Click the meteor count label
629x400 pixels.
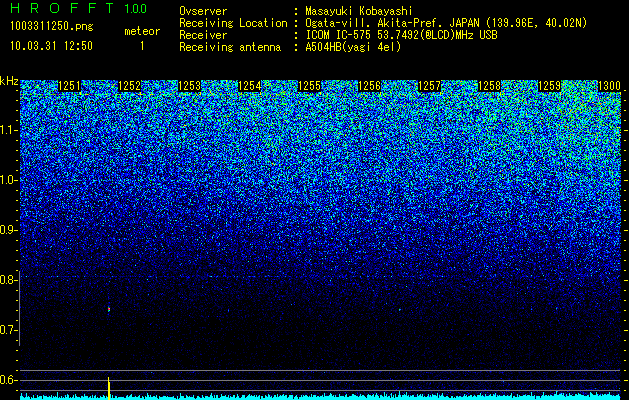coord(142,31)
